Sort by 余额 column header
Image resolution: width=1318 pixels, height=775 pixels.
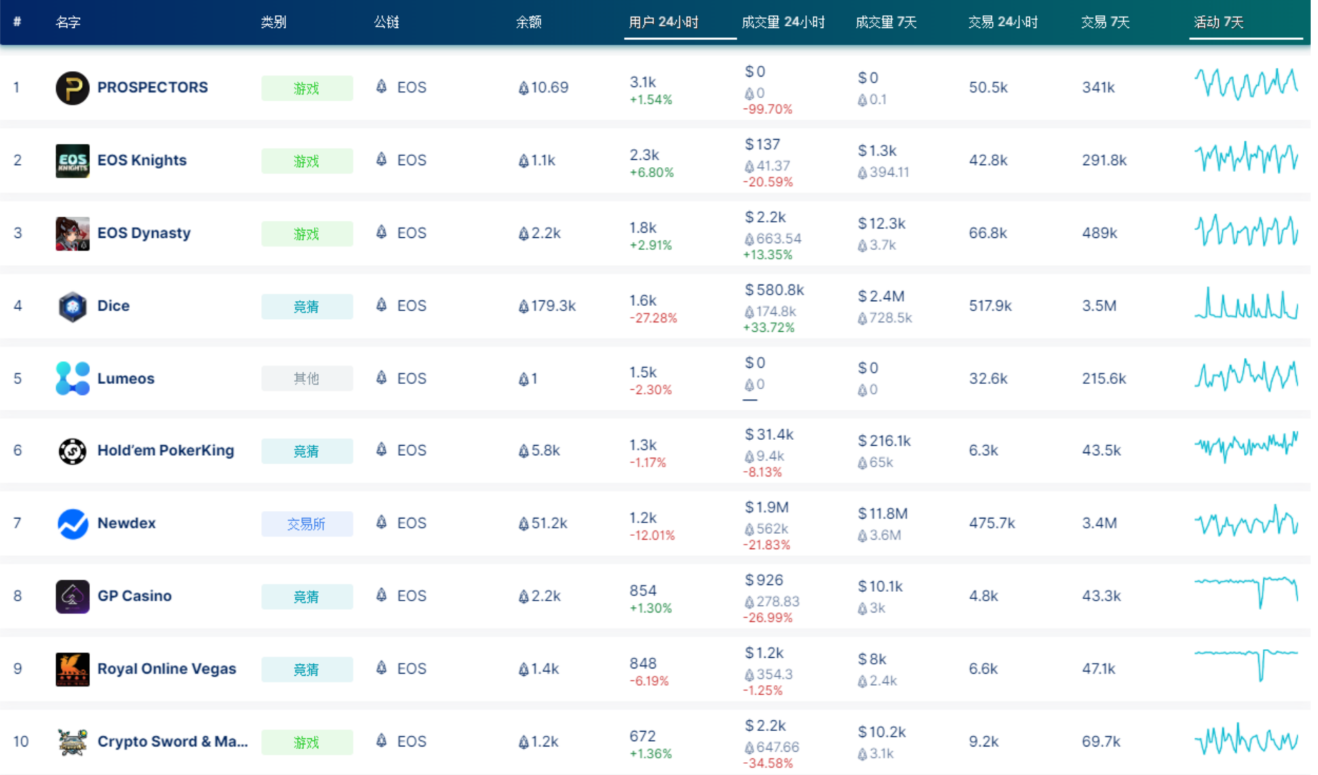(x=529, y=22)
